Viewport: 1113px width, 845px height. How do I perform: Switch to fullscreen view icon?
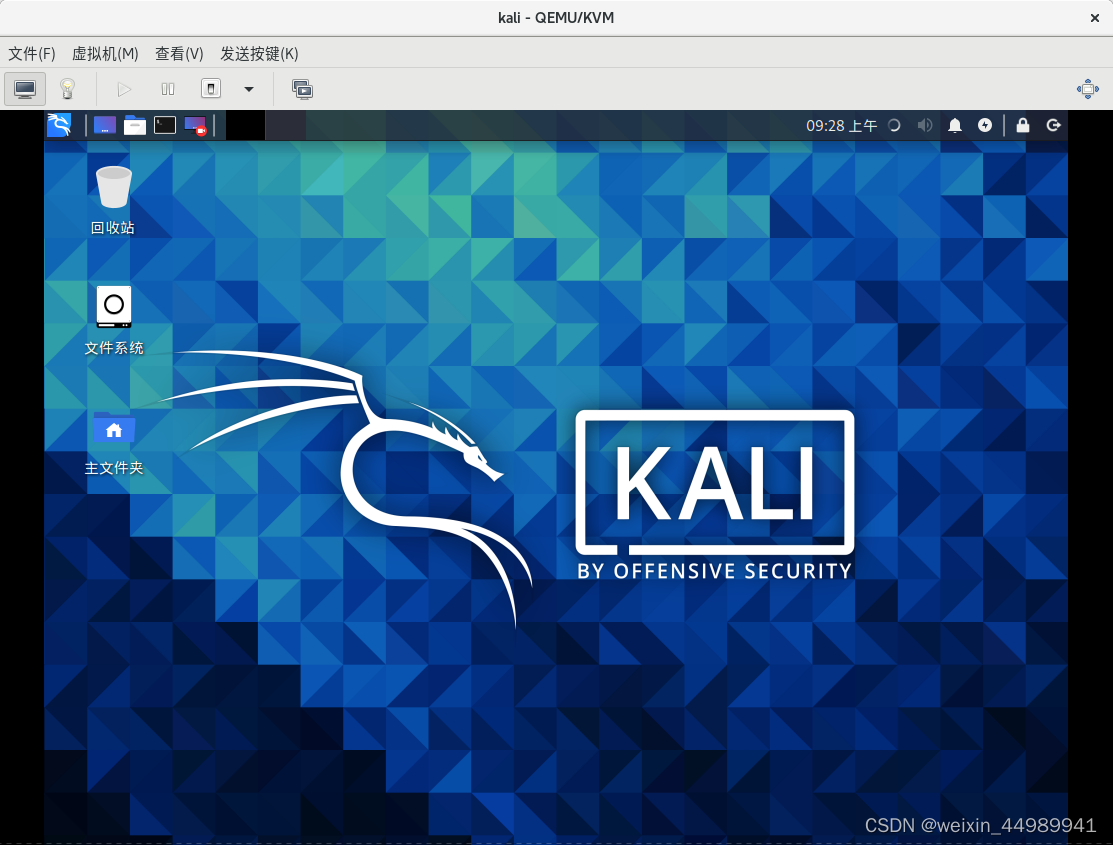[1087, 89]
